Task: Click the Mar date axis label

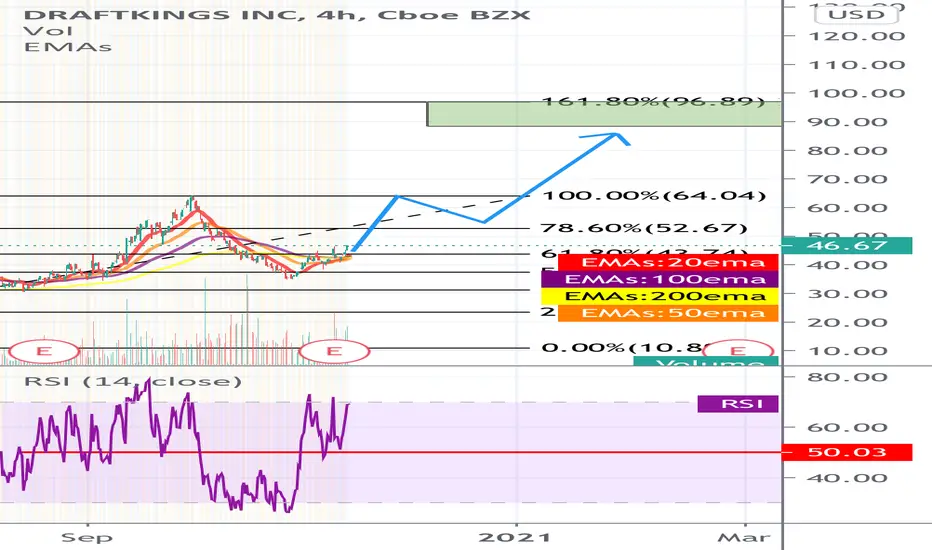Action: (744, 538)
